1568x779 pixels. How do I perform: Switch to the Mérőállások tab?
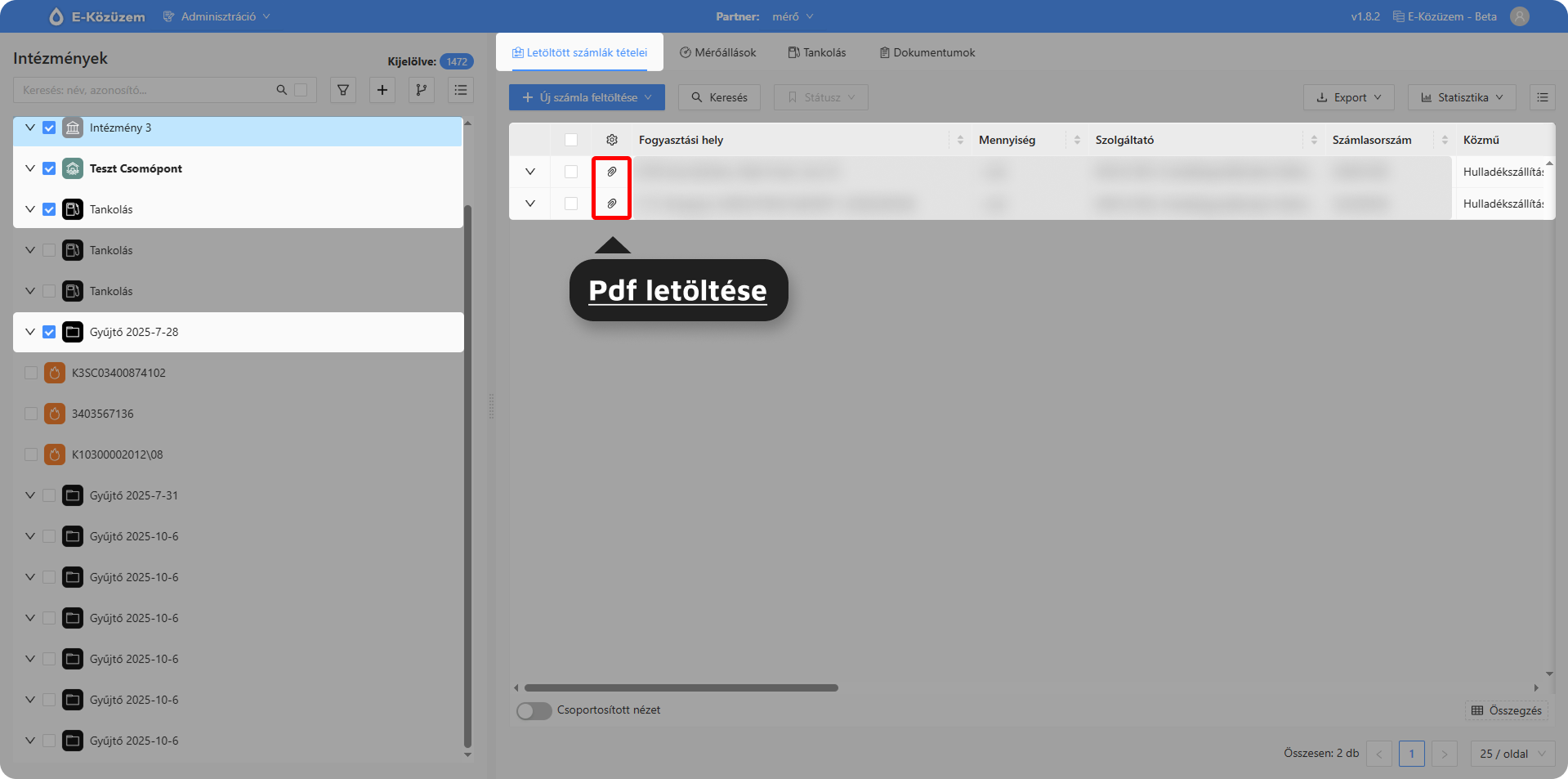(x=717, y=52)
